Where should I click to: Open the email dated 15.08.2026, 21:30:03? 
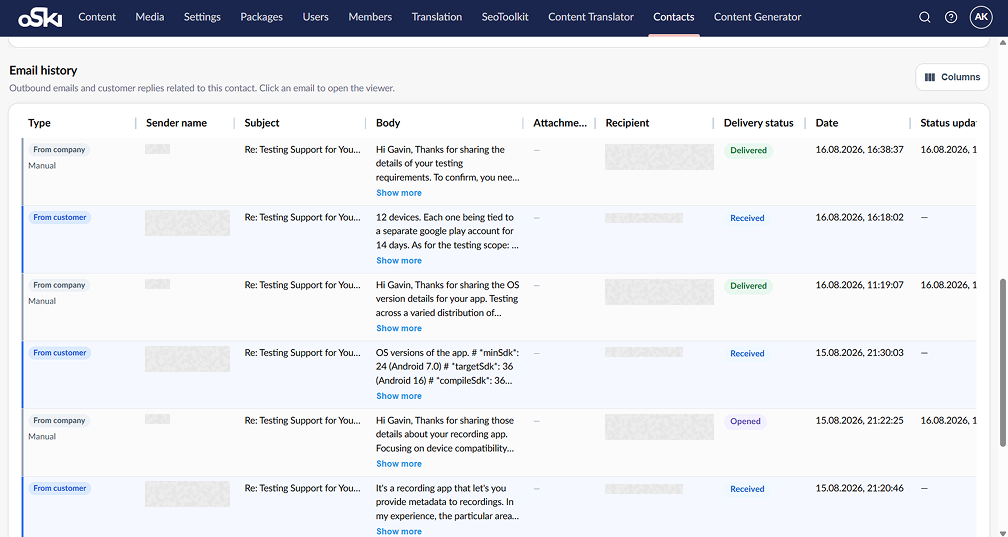[x=499, y=374]
